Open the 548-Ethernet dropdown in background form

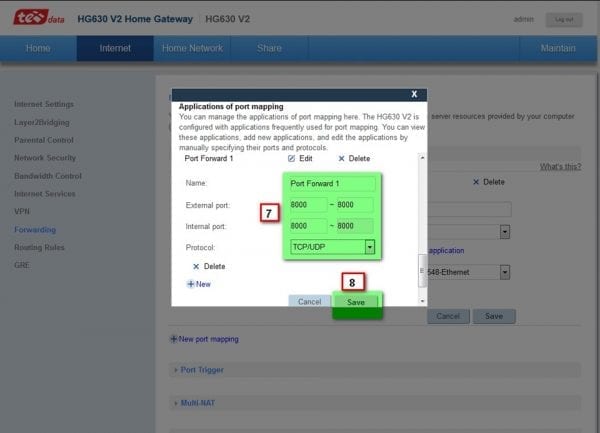coord(505,271)
